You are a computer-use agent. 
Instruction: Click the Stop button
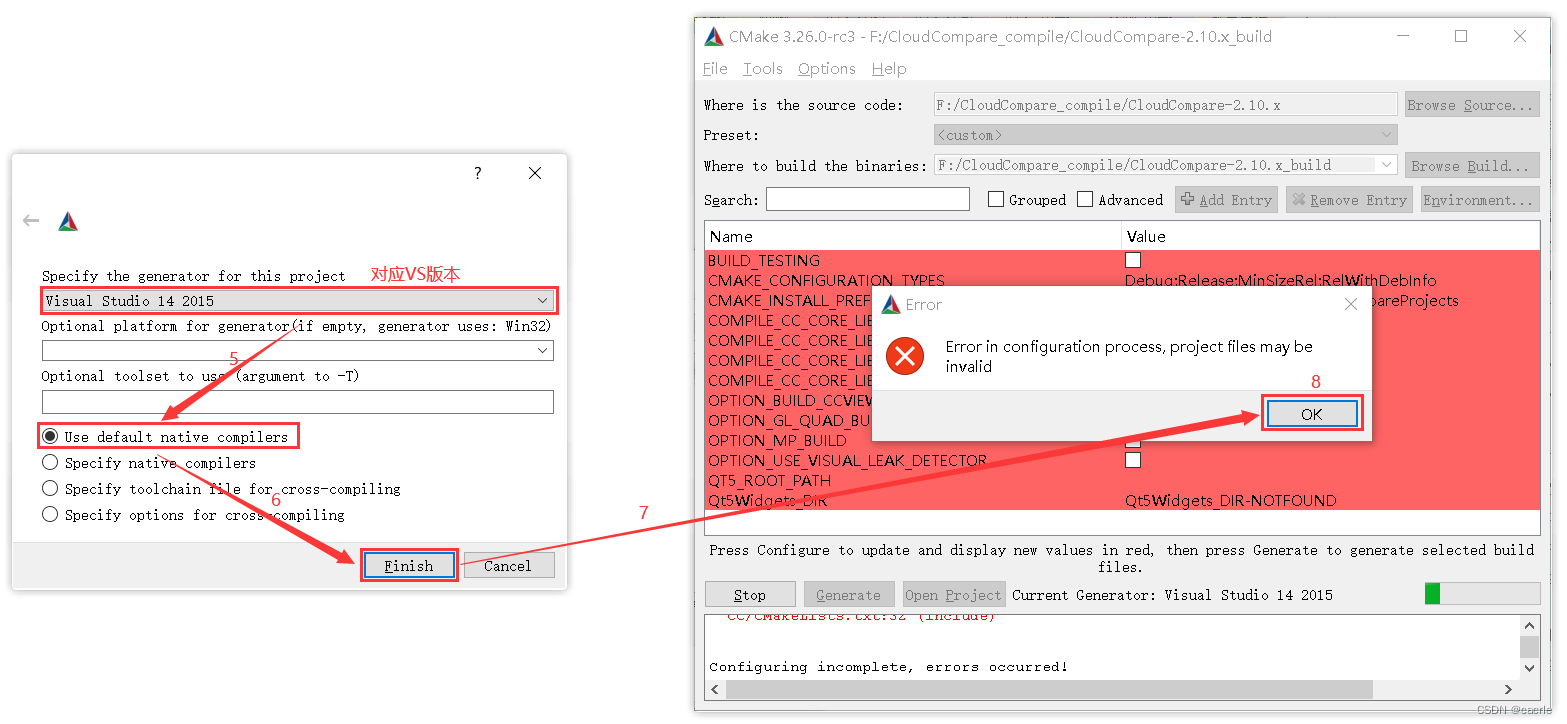point(750,594)
